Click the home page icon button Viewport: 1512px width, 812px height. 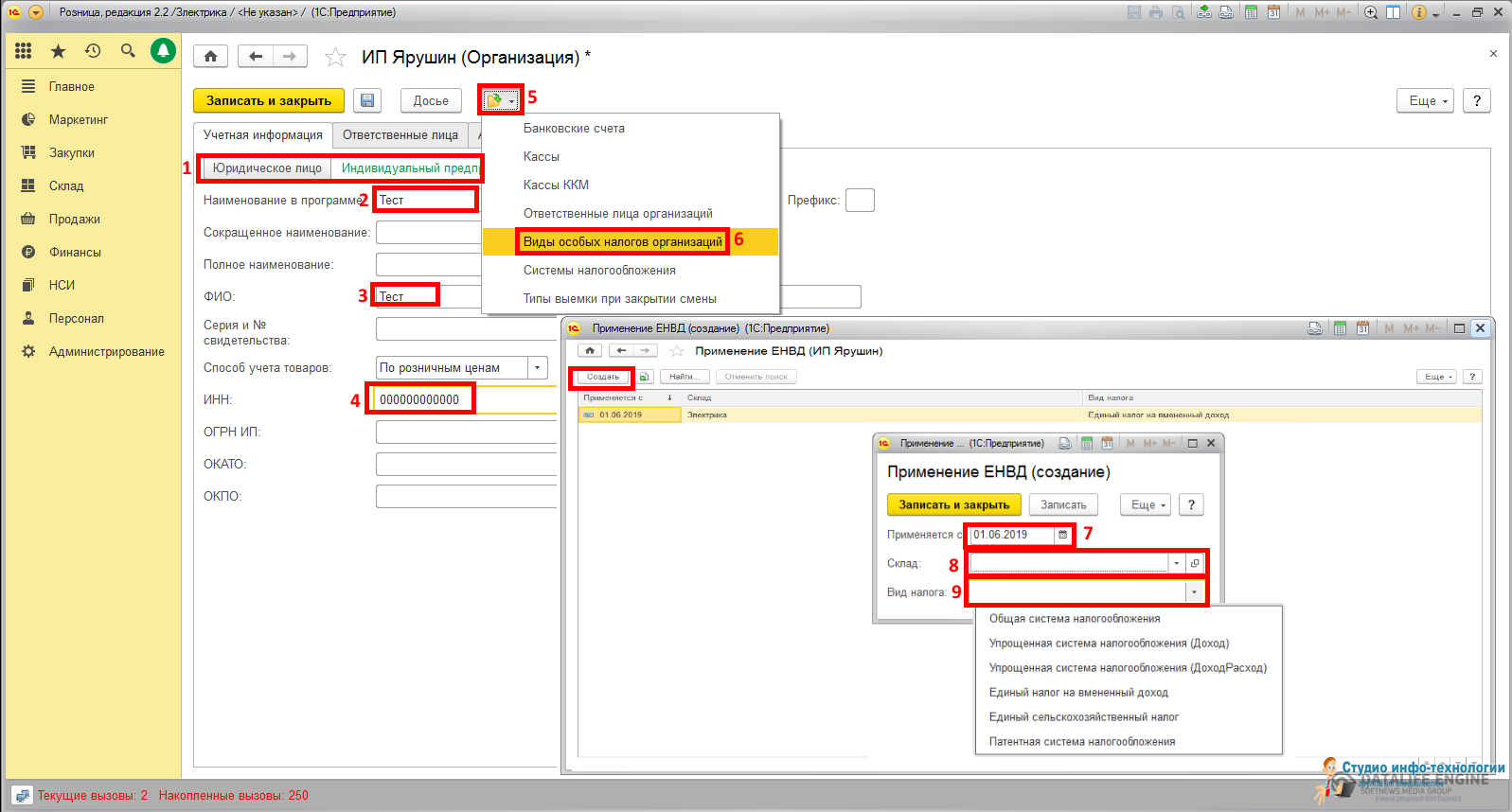tap(210, 57)
